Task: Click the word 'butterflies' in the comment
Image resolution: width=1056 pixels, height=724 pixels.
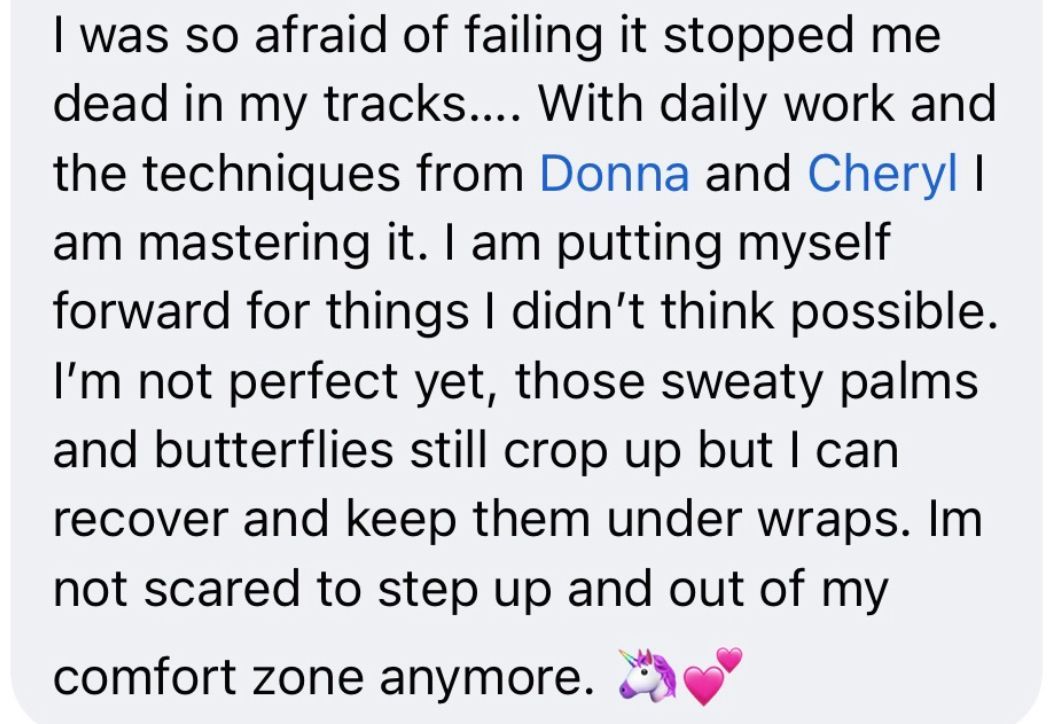Action: 274,449
